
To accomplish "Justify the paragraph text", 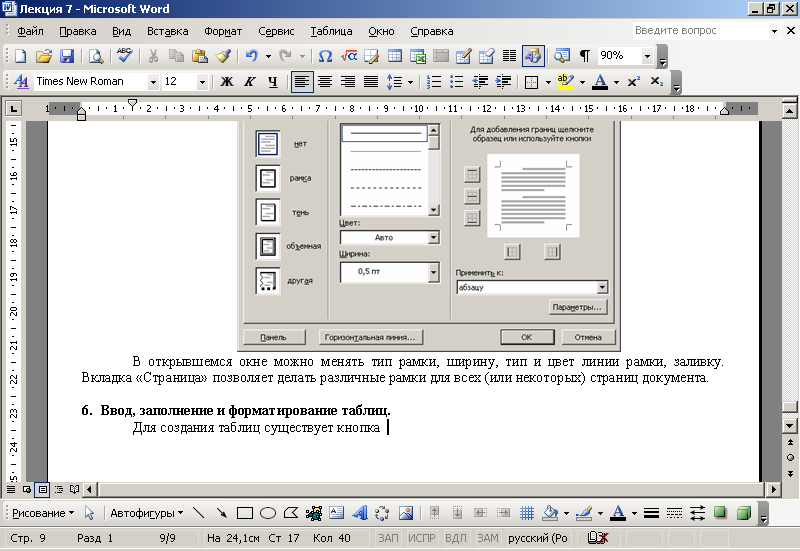I will pyautogui.click(x=371, y=82).
